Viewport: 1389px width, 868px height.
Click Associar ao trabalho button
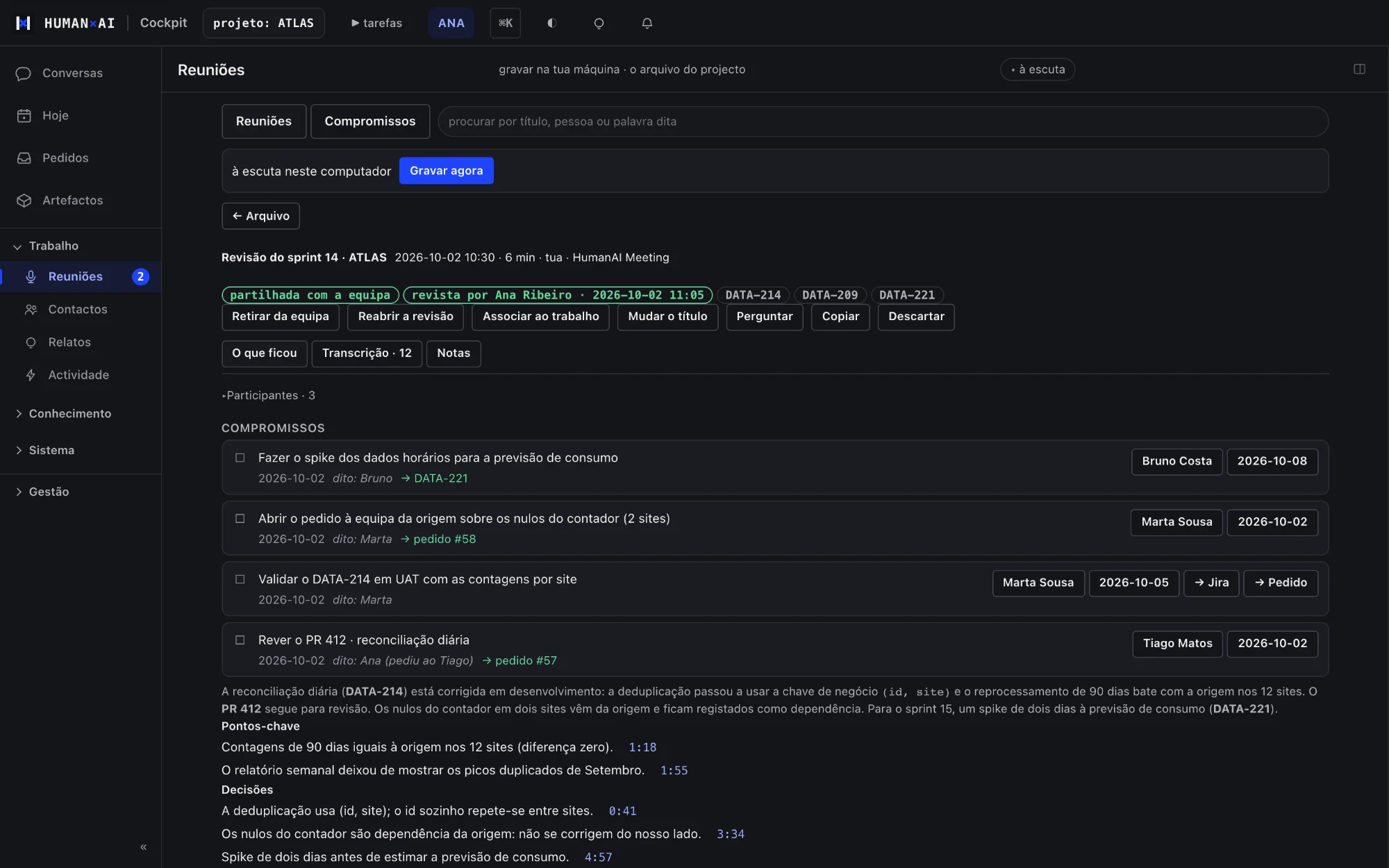541,317
